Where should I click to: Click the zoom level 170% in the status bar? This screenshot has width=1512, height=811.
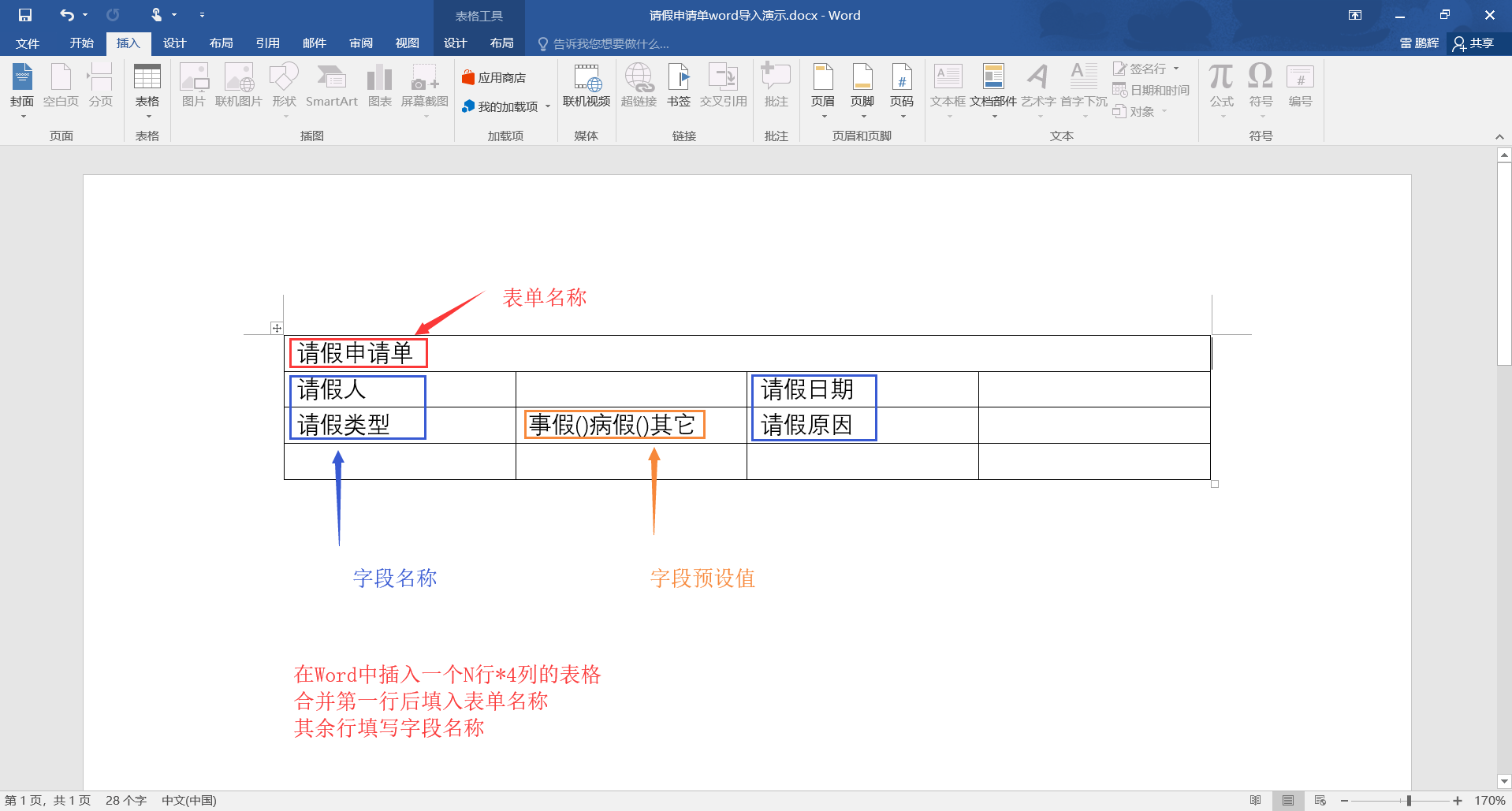tap(1490, 801)
